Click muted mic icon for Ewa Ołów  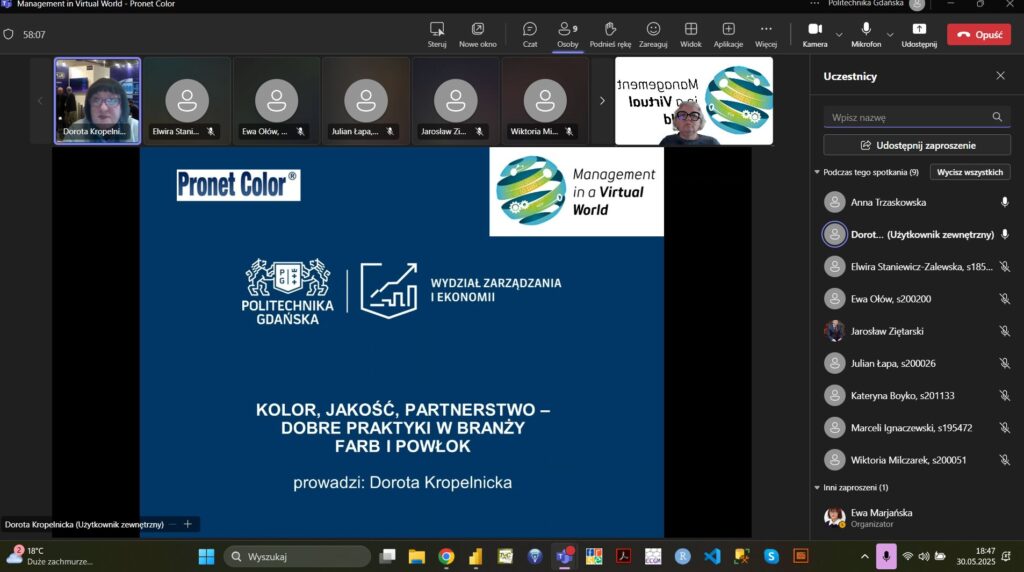1004,299
